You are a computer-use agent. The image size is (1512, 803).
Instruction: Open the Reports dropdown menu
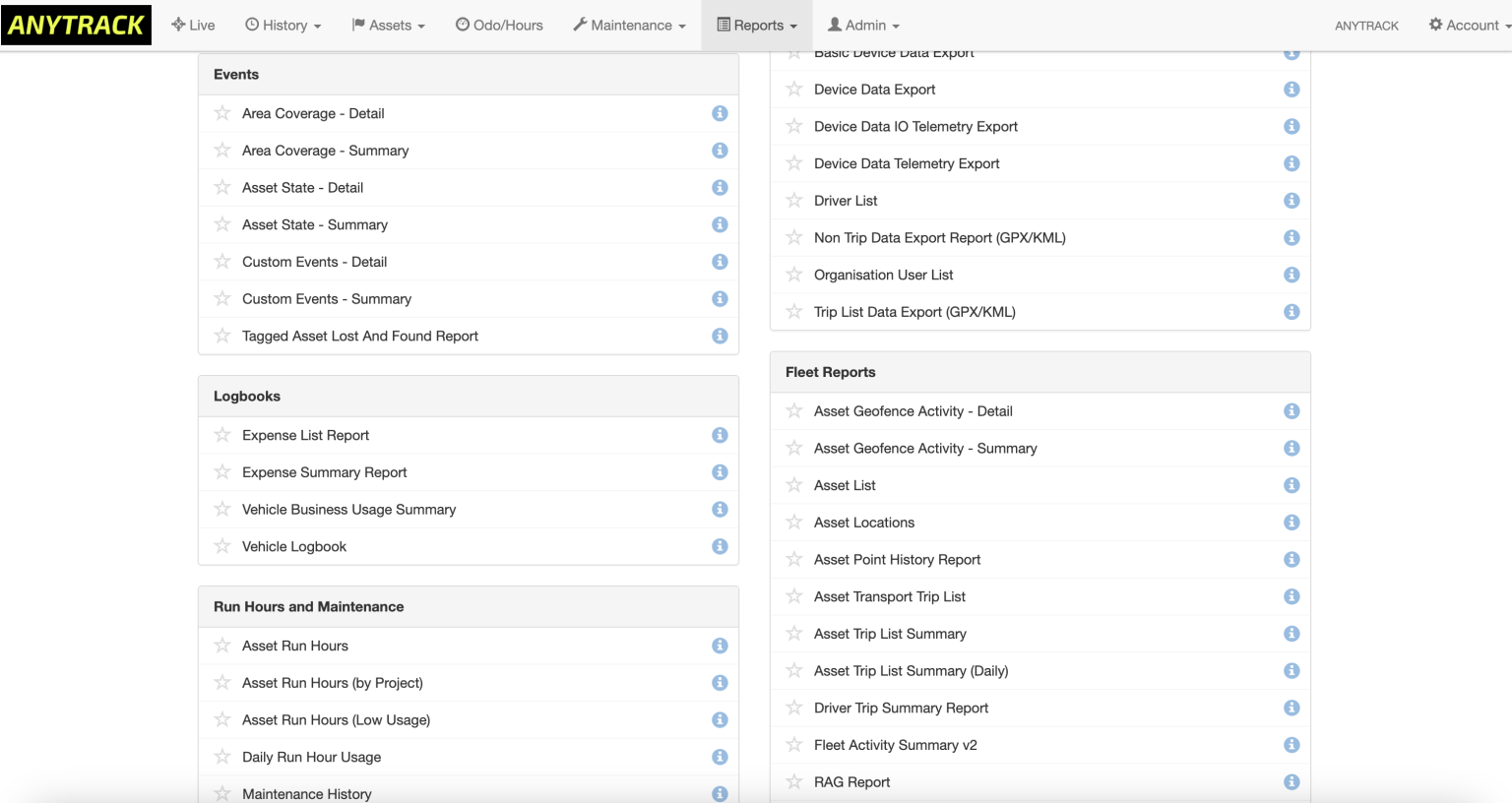tap(756, 25)
